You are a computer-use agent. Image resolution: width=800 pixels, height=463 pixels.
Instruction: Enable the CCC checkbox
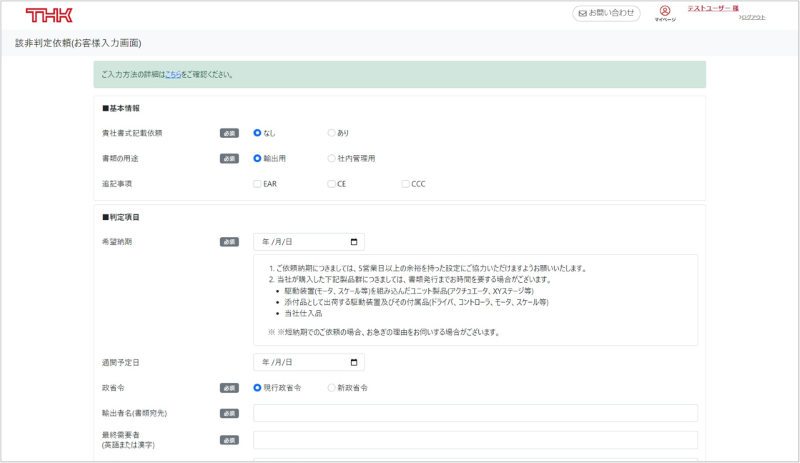coord(405,184)
